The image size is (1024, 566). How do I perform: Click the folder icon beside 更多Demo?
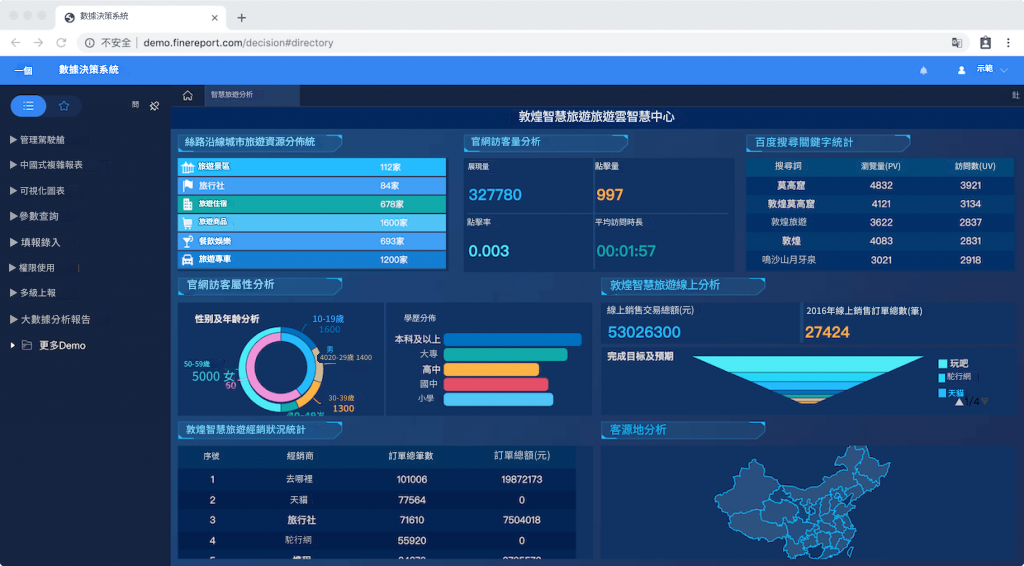click(x=27, y=346)
